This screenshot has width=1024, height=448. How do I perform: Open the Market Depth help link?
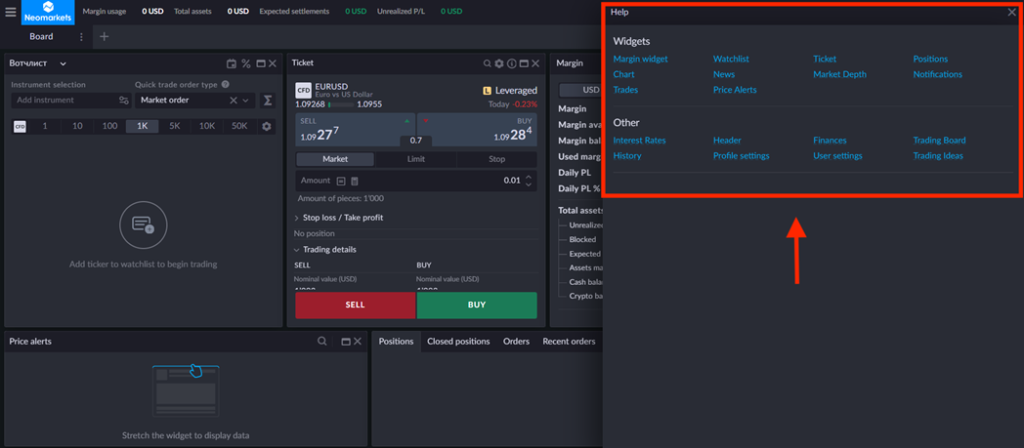click(x=839, y=74)
